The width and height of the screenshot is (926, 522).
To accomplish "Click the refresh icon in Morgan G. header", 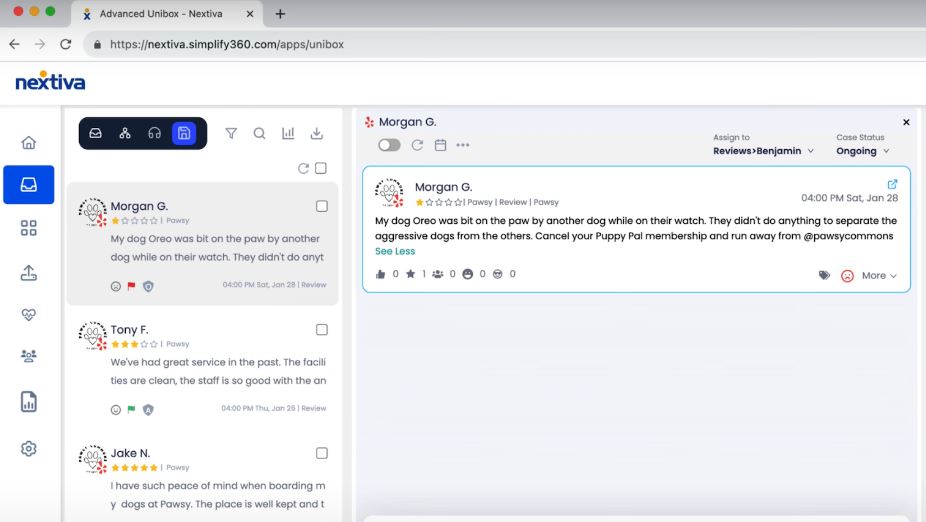I will [x=417, y=145].
